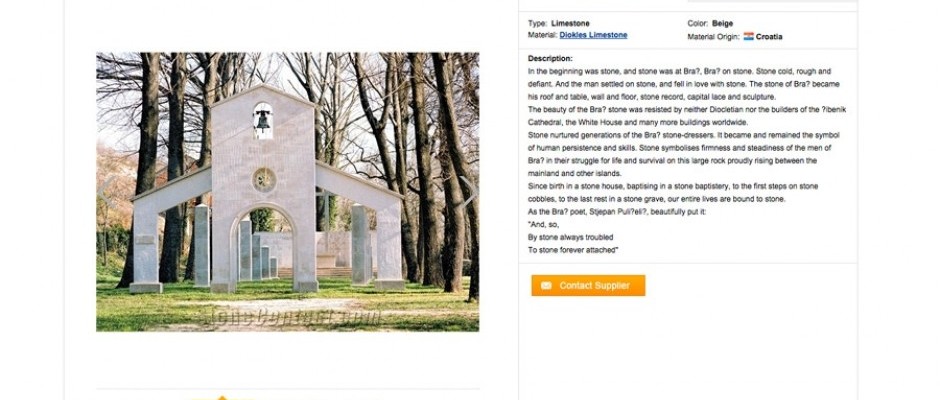Click the Croatia flag icon
Screen dimensions: 940x400
pyautogui.click(x=748, y=36)
